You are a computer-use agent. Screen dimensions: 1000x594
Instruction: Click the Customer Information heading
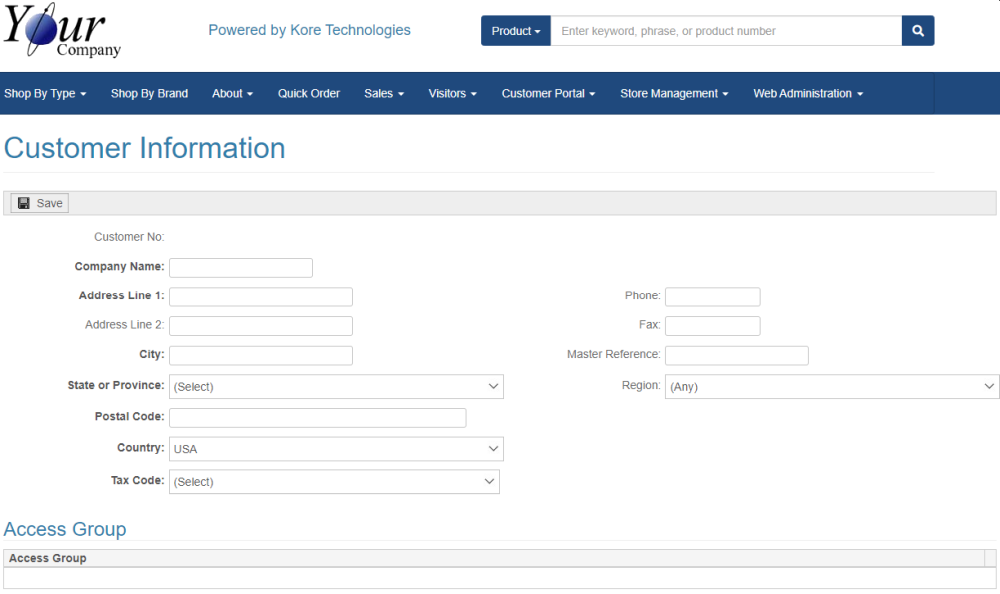(145, 148)
